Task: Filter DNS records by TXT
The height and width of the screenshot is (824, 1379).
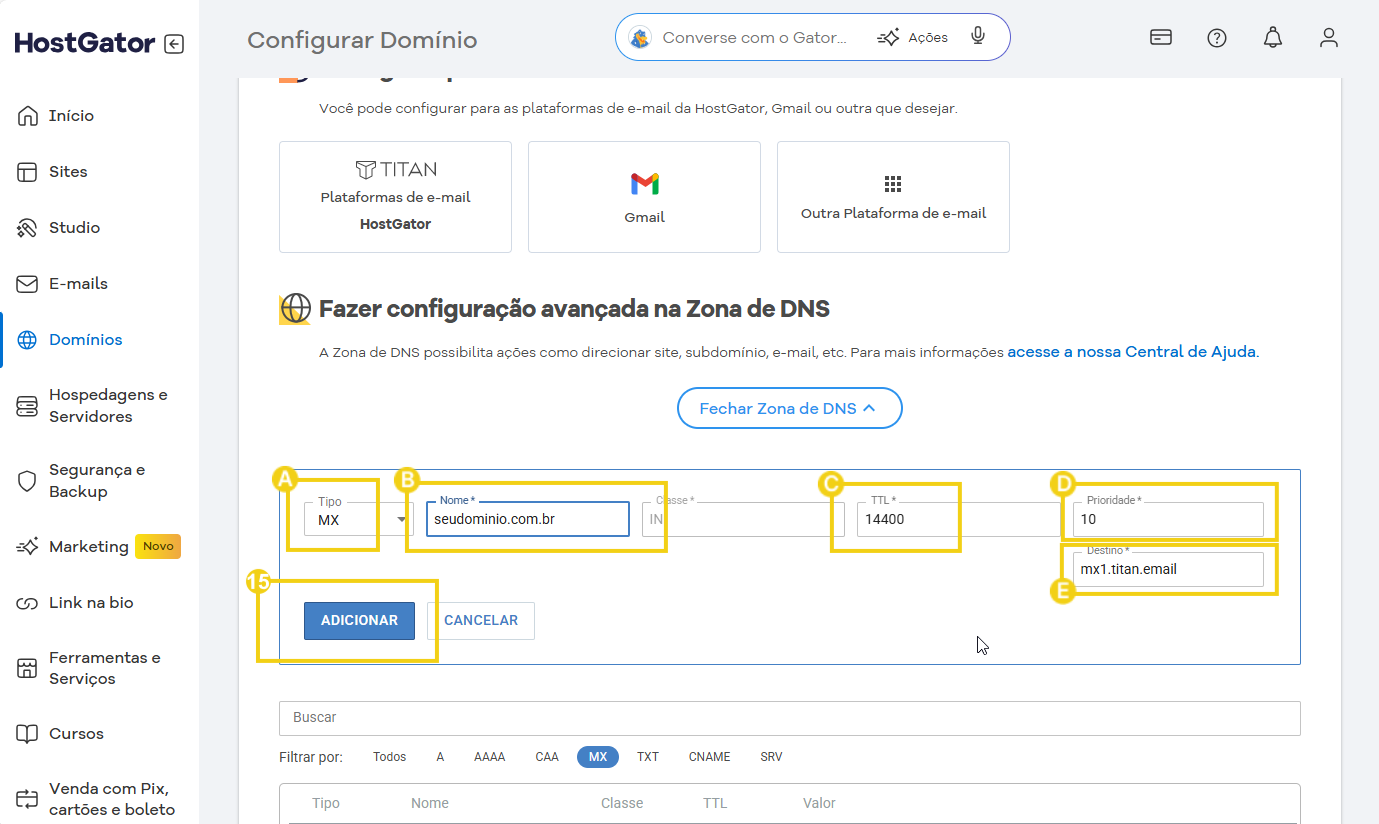Action: click(648, 757)
